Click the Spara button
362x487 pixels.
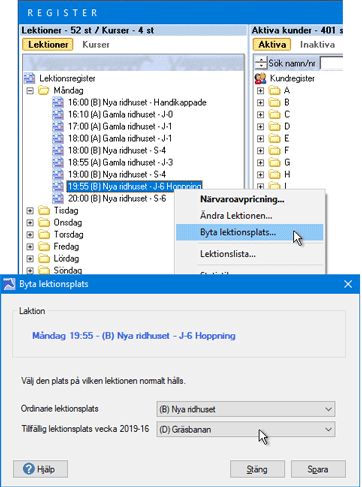318,469
